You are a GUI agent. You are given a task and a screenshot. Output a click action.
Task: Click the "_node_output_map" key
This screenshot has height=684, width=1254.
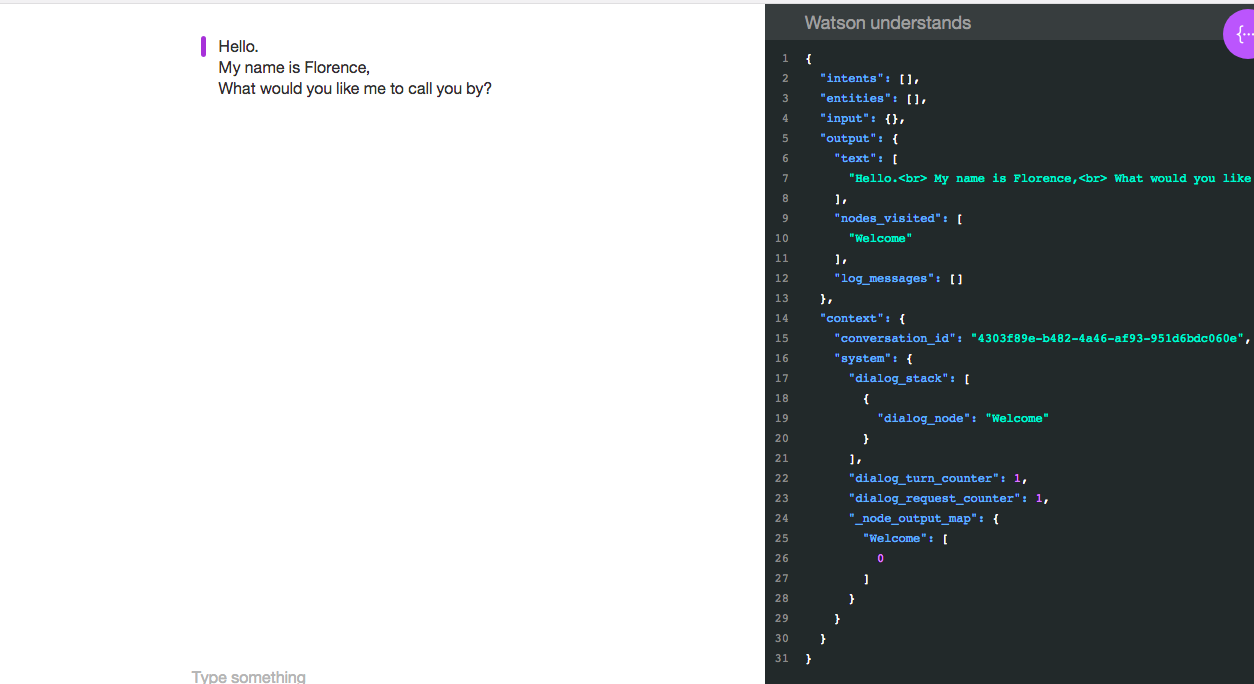pos(915,518)
